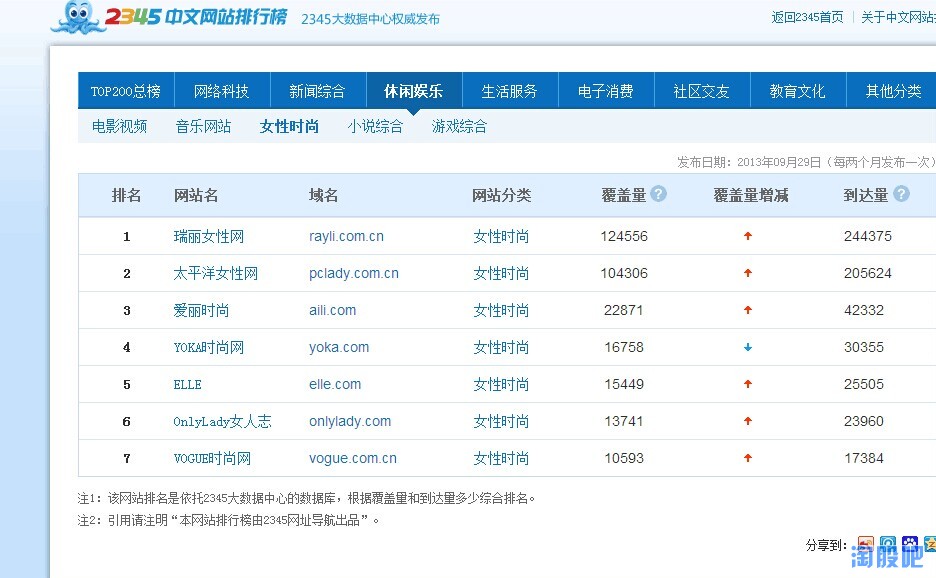Select the coverage value 124556
The width and height of the screenshot is (936, 578).
point(624,236)
